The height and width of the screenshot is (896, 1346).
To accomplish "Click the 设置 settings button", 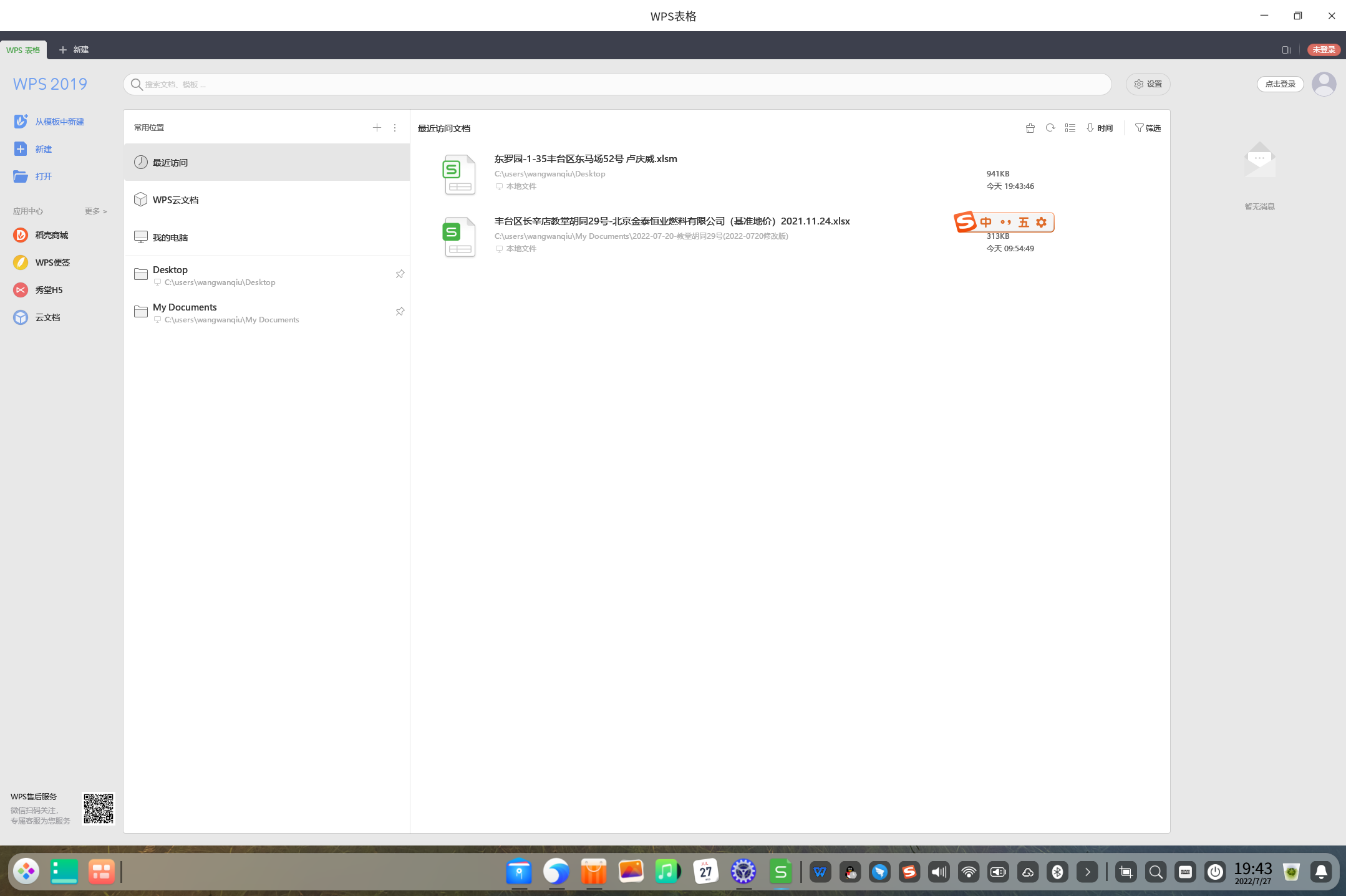I will click(1148, 84).
